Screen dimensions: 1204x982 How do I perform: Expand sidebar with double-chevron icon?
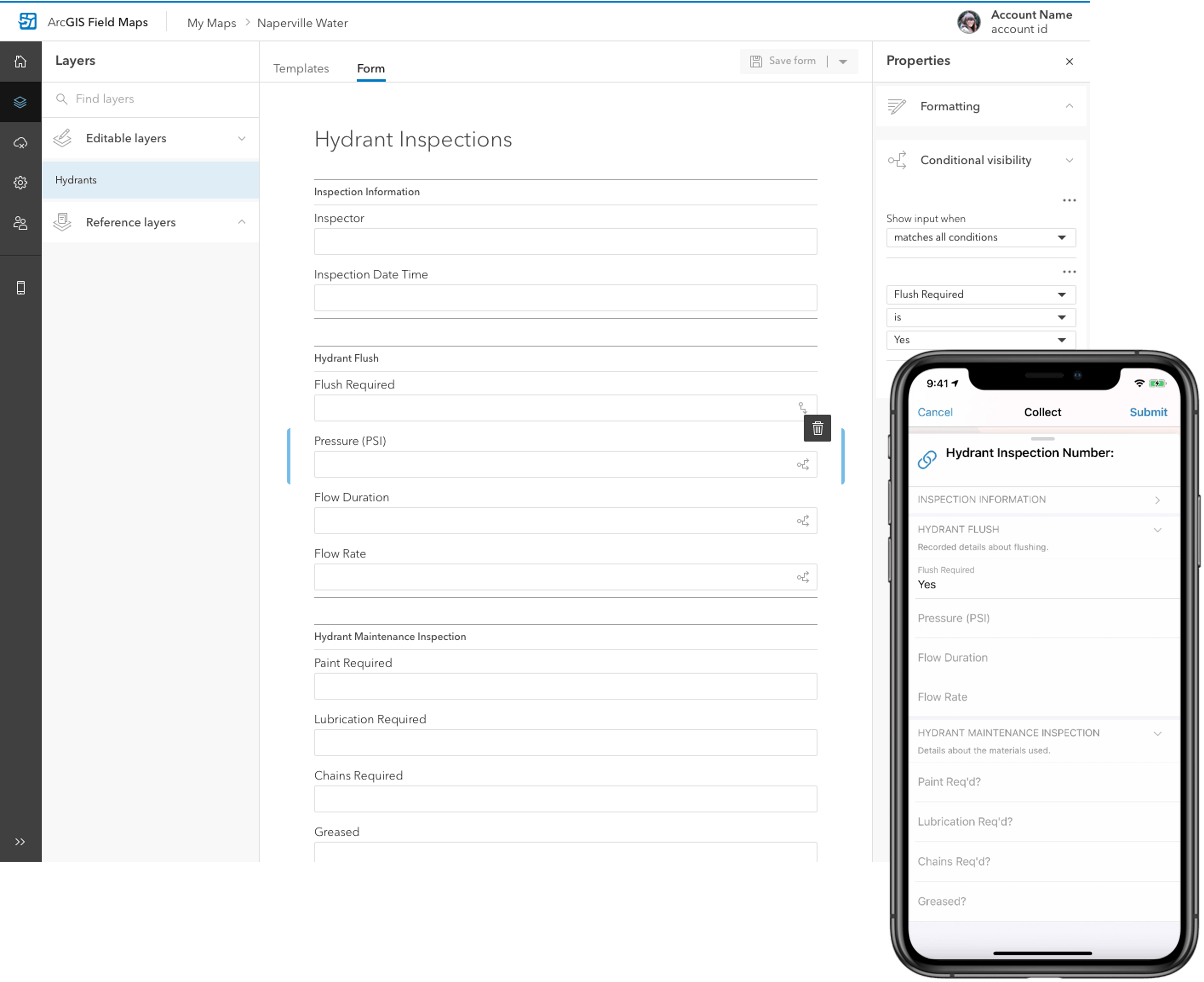(x=20, y=842)
